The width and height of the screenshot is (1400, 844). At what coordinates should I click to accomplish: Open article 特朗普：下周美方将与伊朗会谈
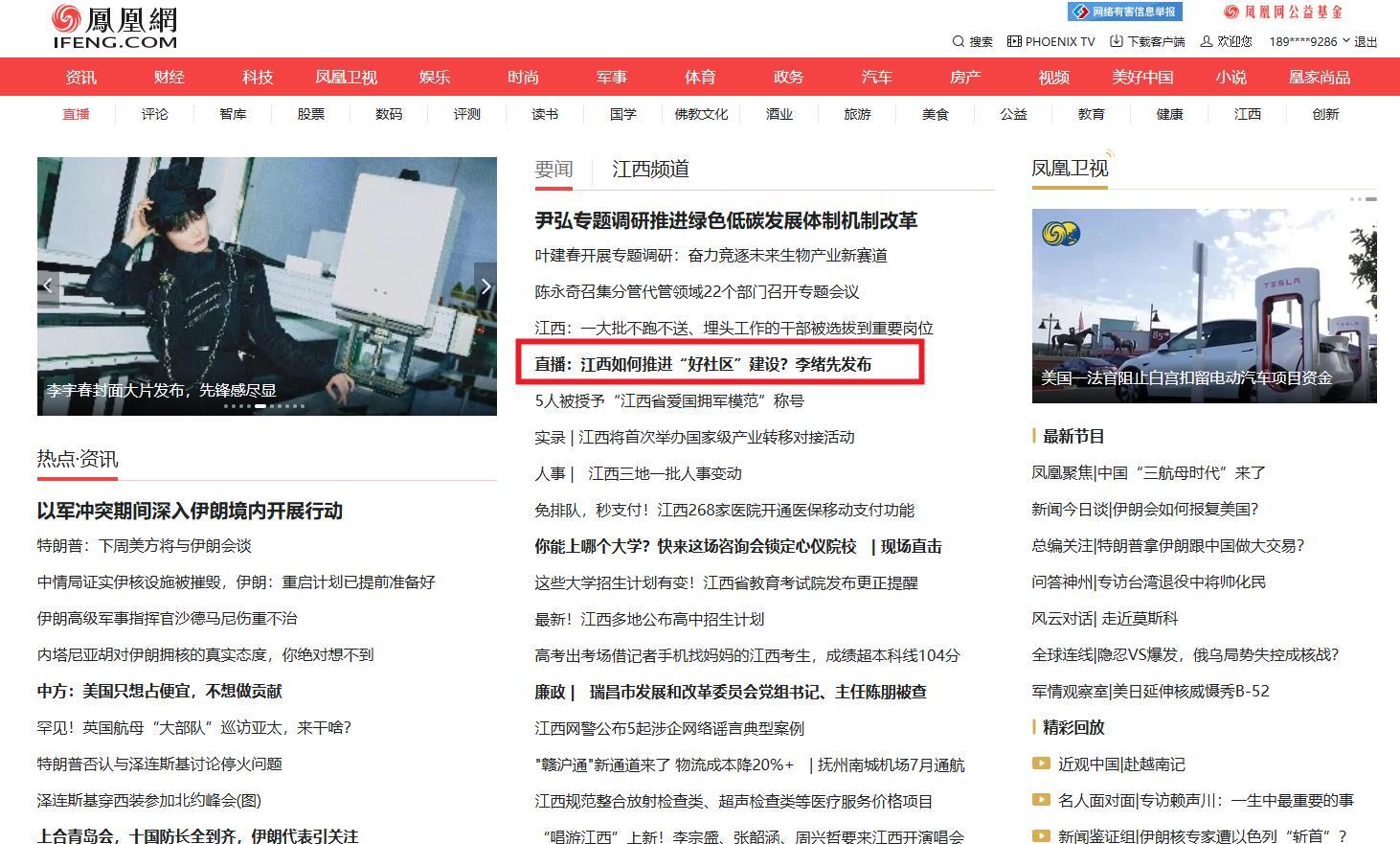point(144,546)
